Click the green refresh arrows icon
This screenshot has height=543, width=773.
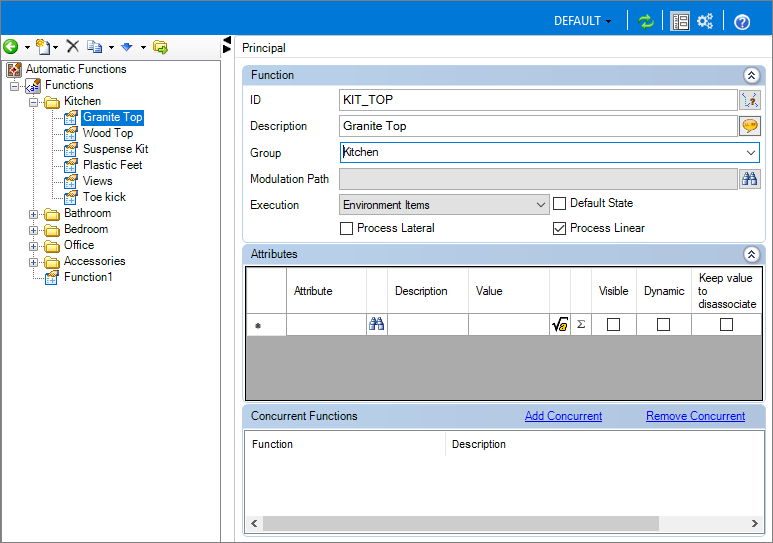[645, 21]
